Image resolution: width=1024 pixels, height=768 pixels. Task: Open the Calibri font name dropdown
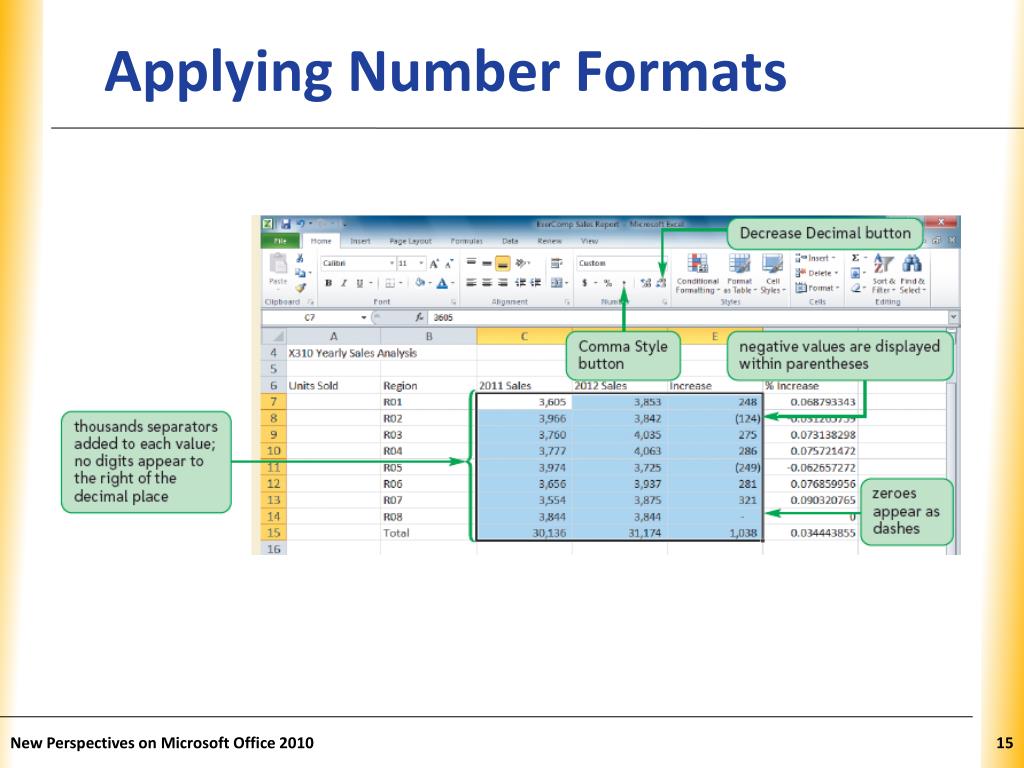coord(392,263)
